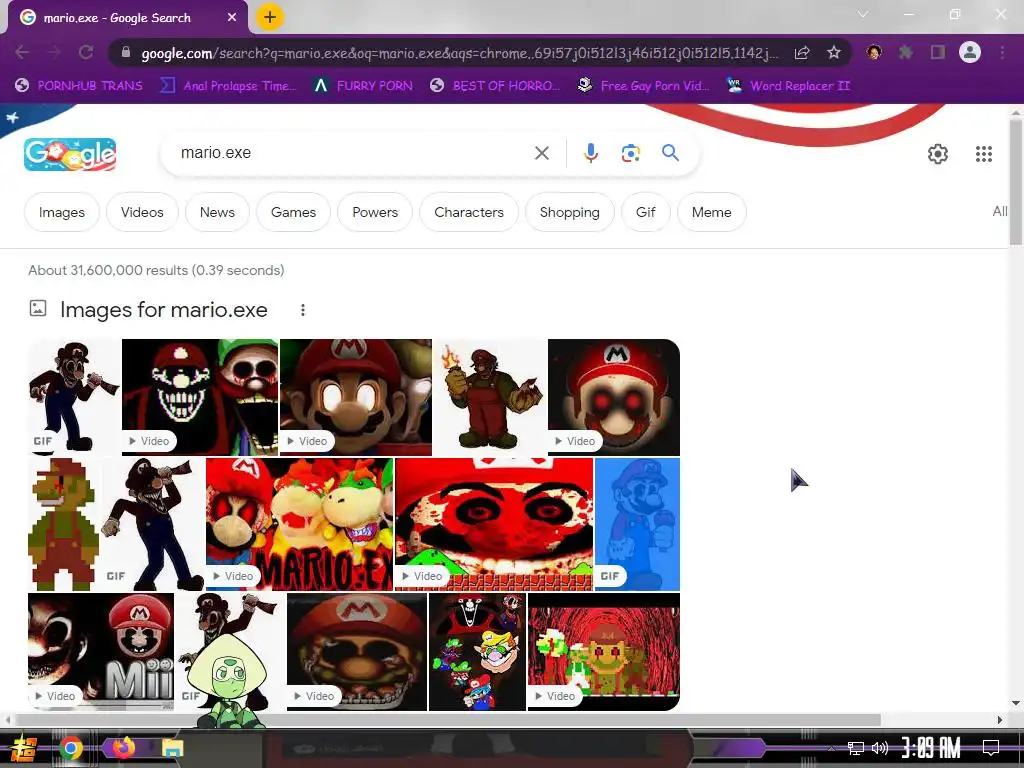Image resolution: width=1024 pixels, height=768 pixels.
Task: Click the address bar URL
Action: pos(459,53)
